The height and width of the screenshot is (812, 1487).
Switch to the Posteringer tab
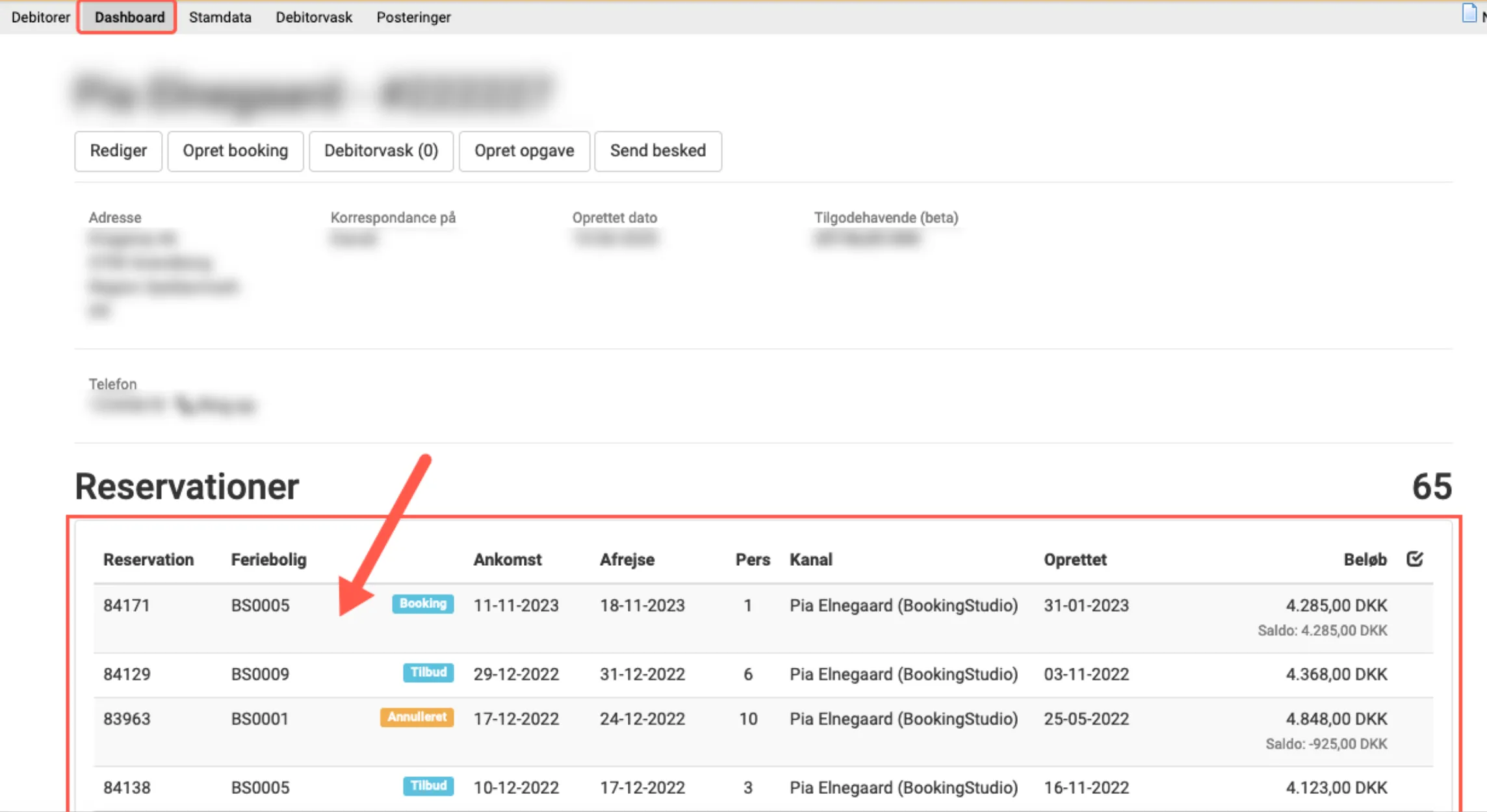point(413,17)
